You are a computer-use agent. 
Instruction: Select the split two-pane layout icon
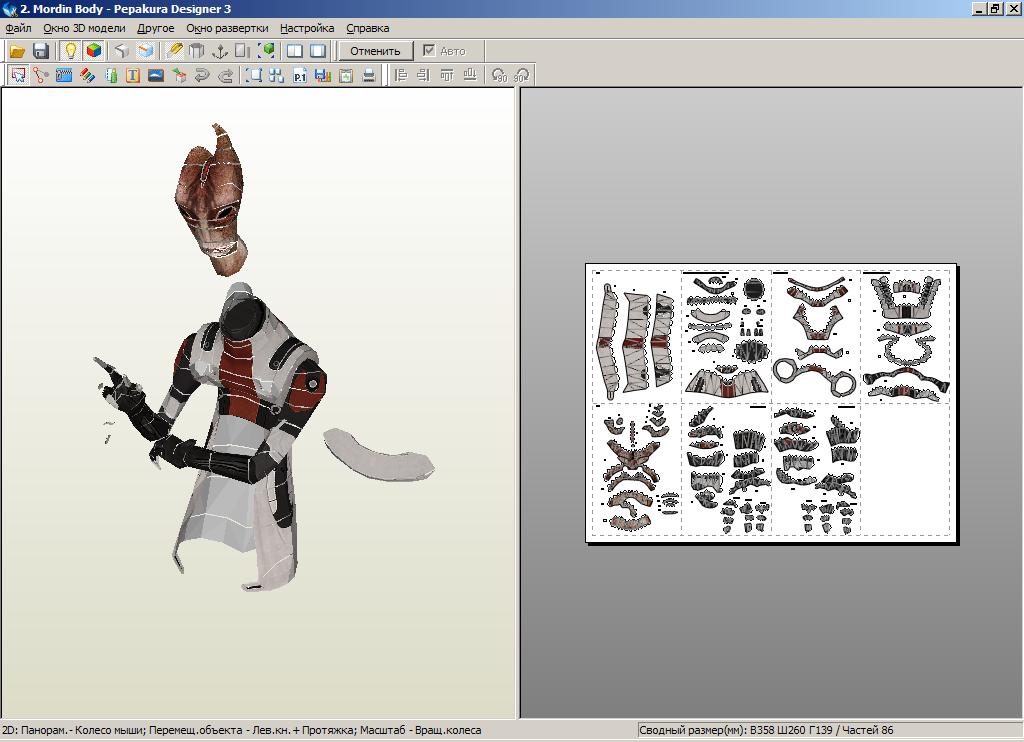(x=295, y=51)
